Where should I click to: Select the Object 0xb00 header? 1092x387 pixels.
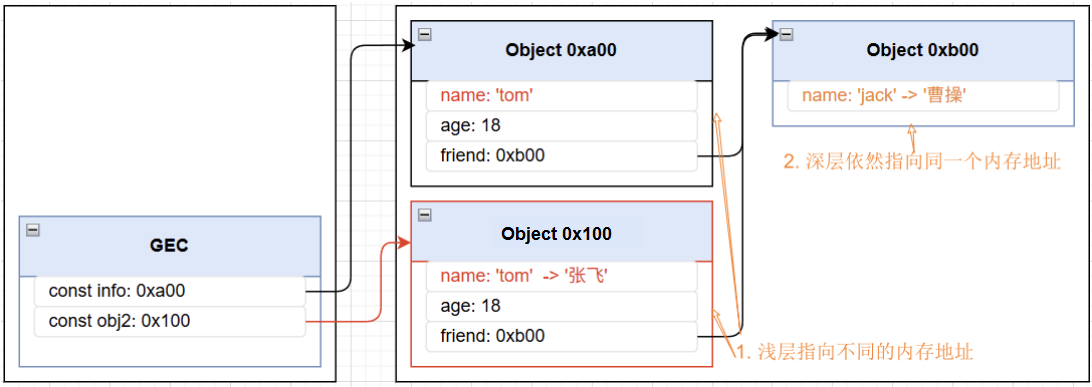(x=923, y=50)
